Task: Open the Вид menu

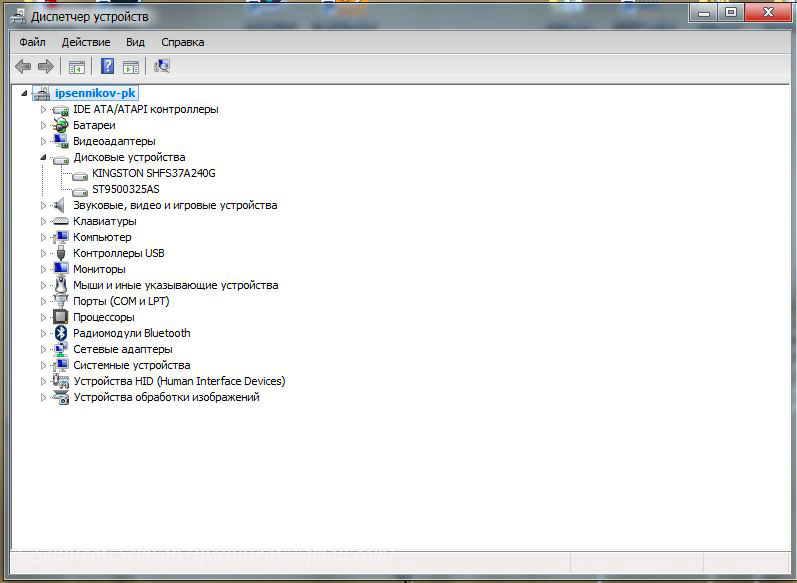Action: (135, 42)
